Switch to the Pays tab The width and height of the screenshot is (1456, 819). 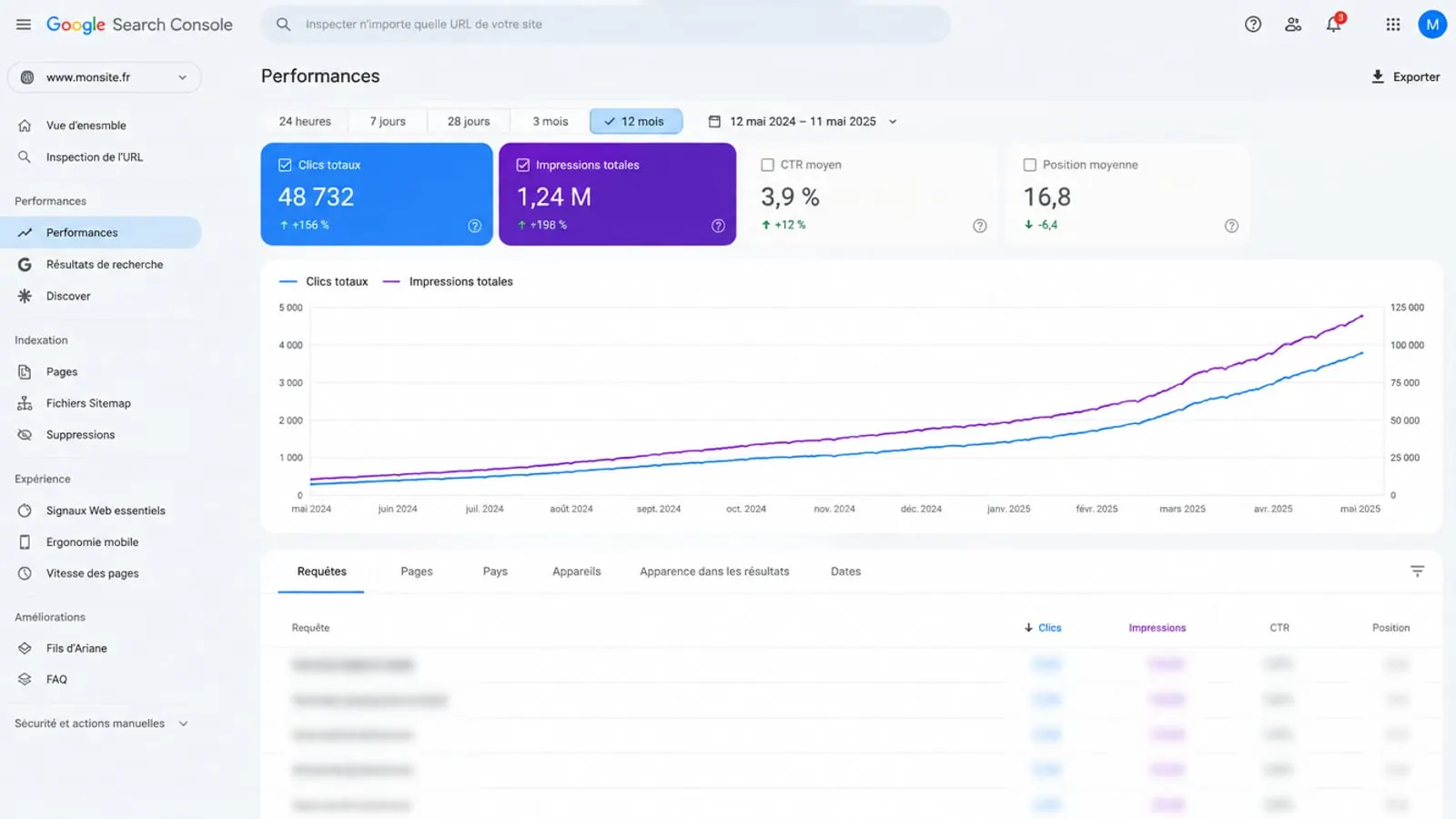[495, 571]
